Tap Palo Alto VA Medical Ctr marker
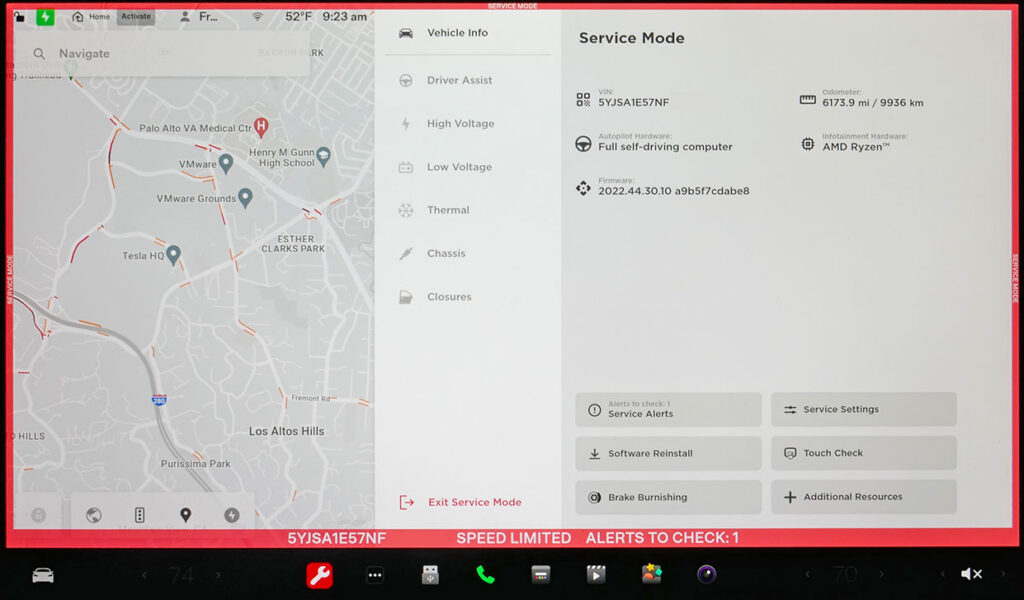Image resolution: width=1024 pixels, height=600 pixels. point(261,127)
